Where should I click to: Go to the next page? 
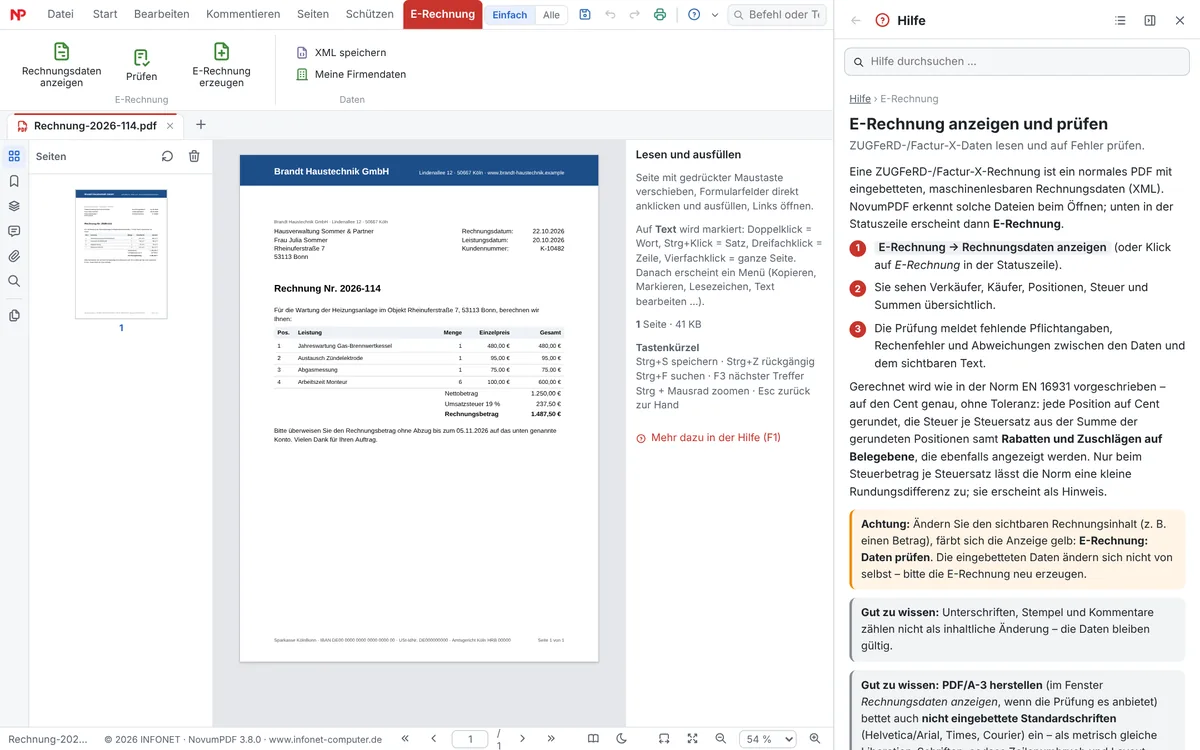[x=522, y=739]
